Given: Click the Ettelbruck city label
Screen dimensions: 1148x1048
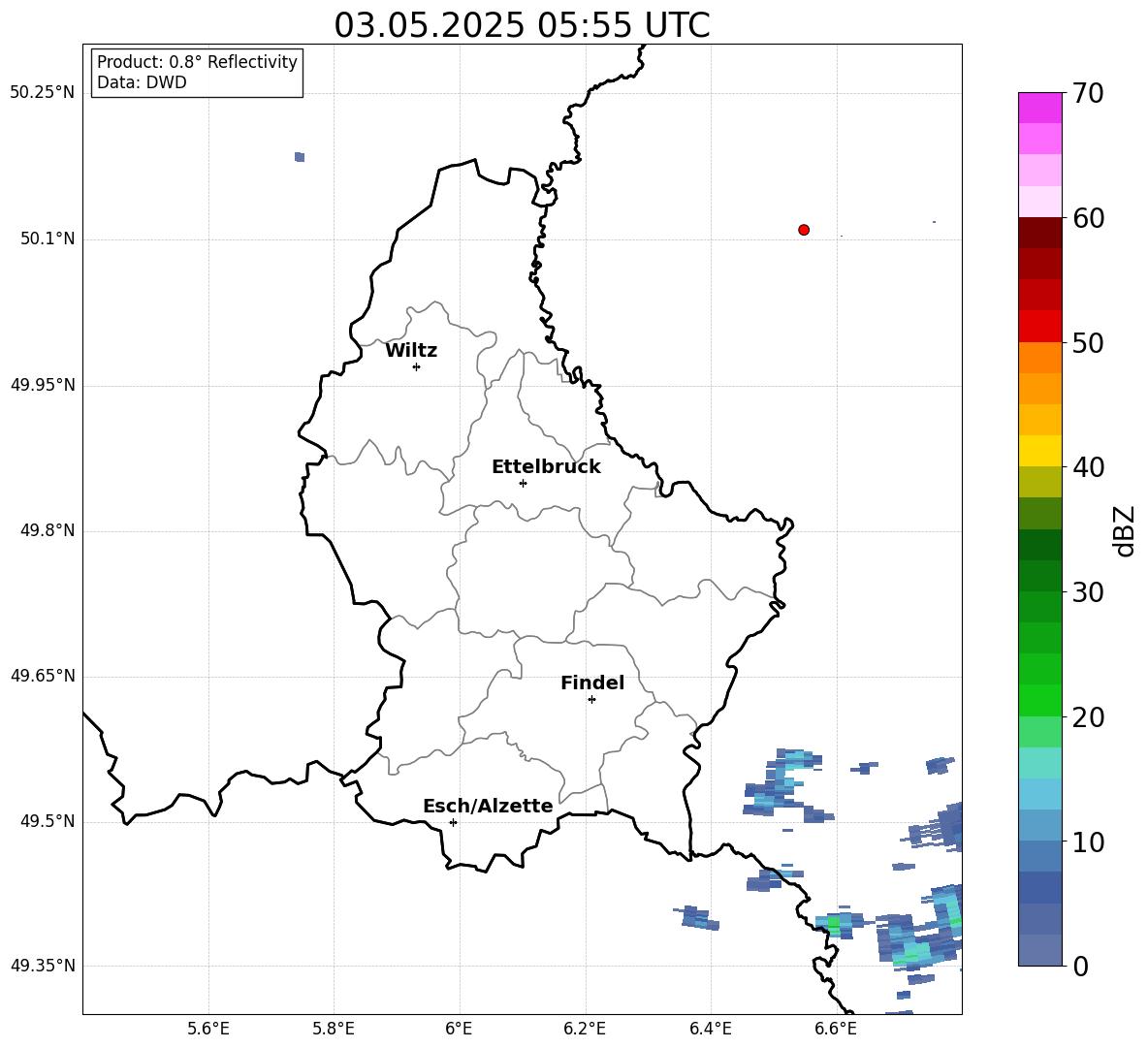Looking at the screenshot, I should pos(546,467).
